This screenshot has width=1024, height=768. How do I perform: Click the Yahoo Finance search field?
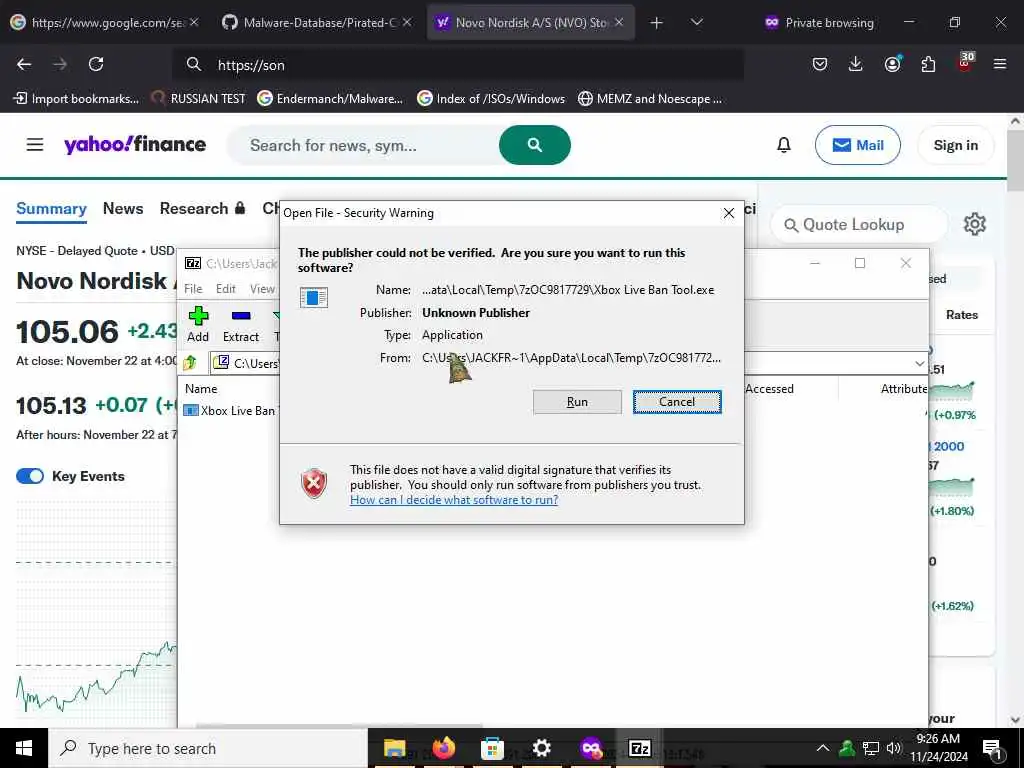(363, 145)
